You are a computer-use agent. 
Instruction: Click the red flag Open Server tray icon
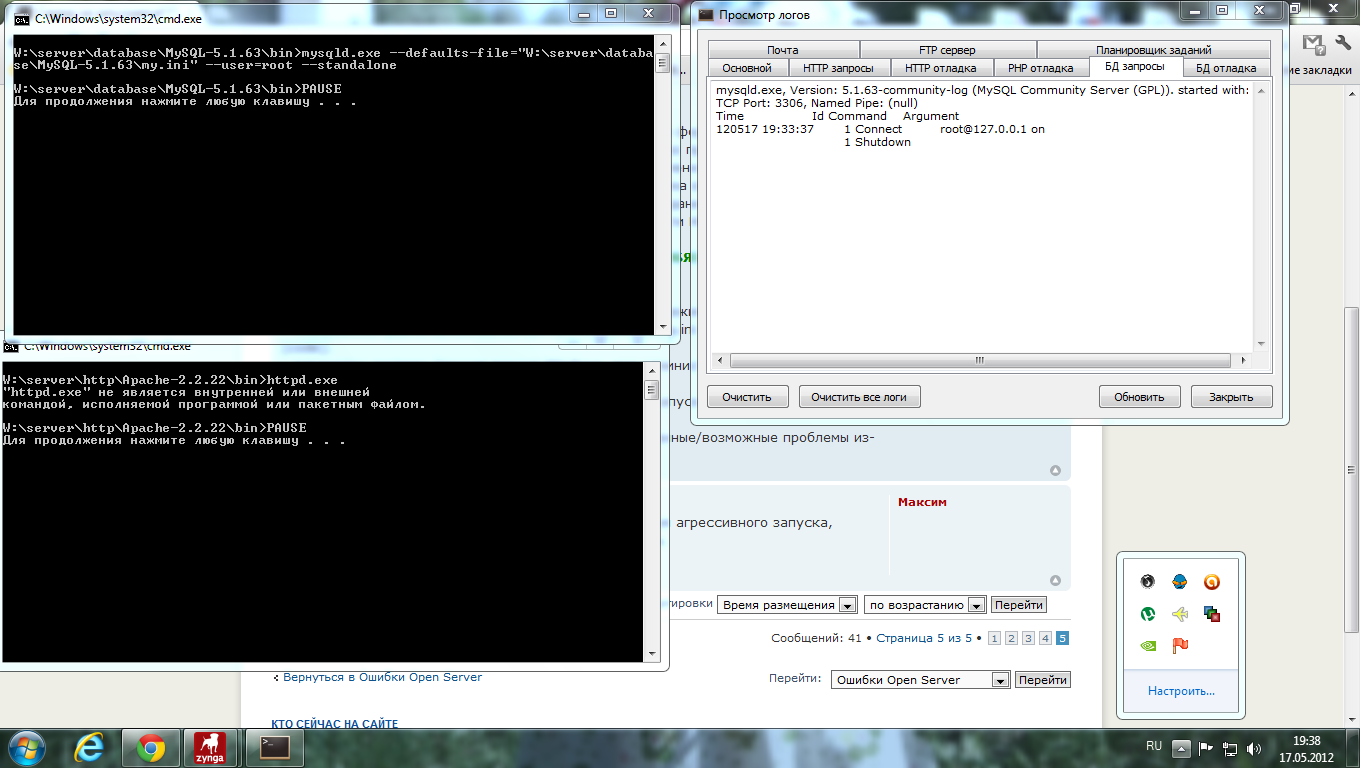[x=1180, y=646]
